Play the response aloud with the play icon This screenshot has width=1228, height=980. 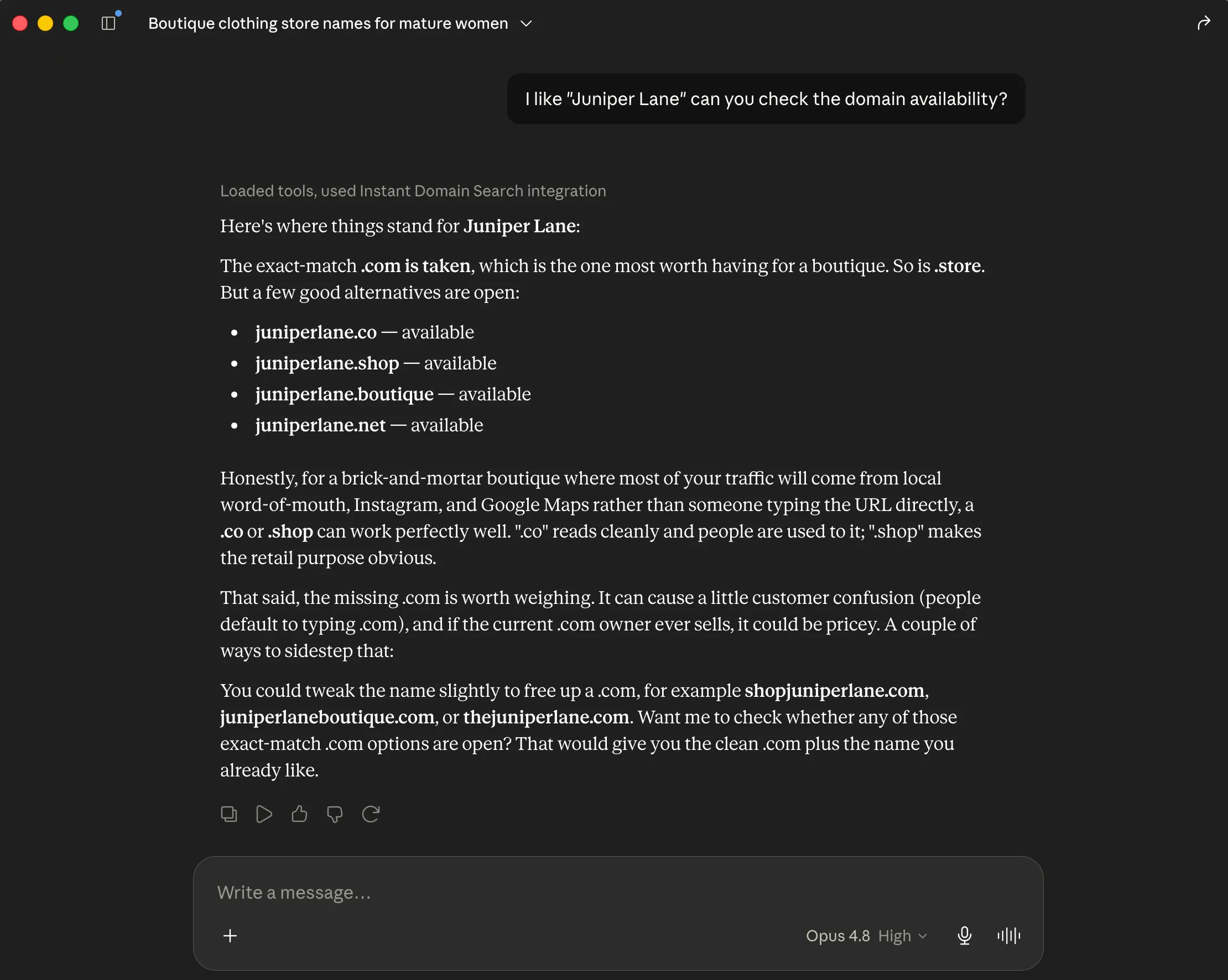click(264, 814)
